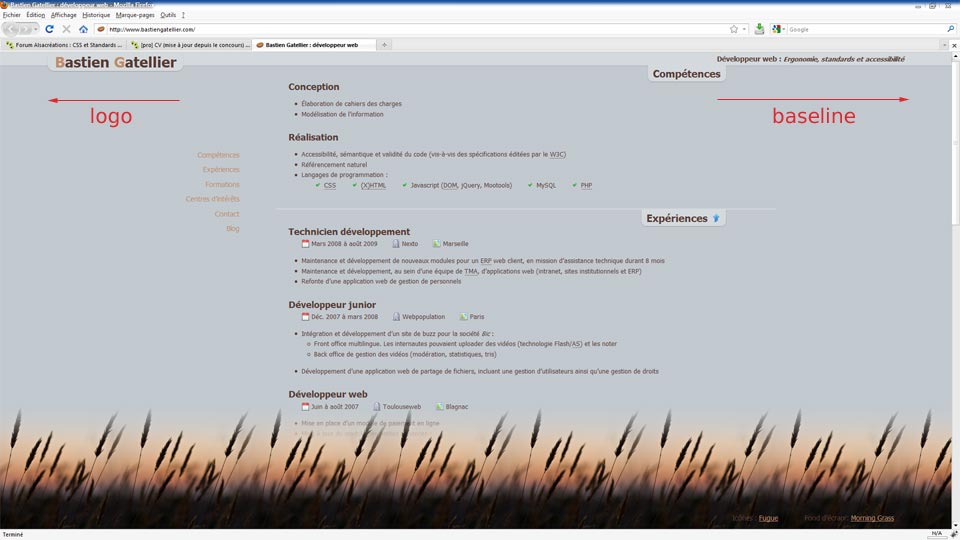Click company icon next to Nexto

[396, 244]
